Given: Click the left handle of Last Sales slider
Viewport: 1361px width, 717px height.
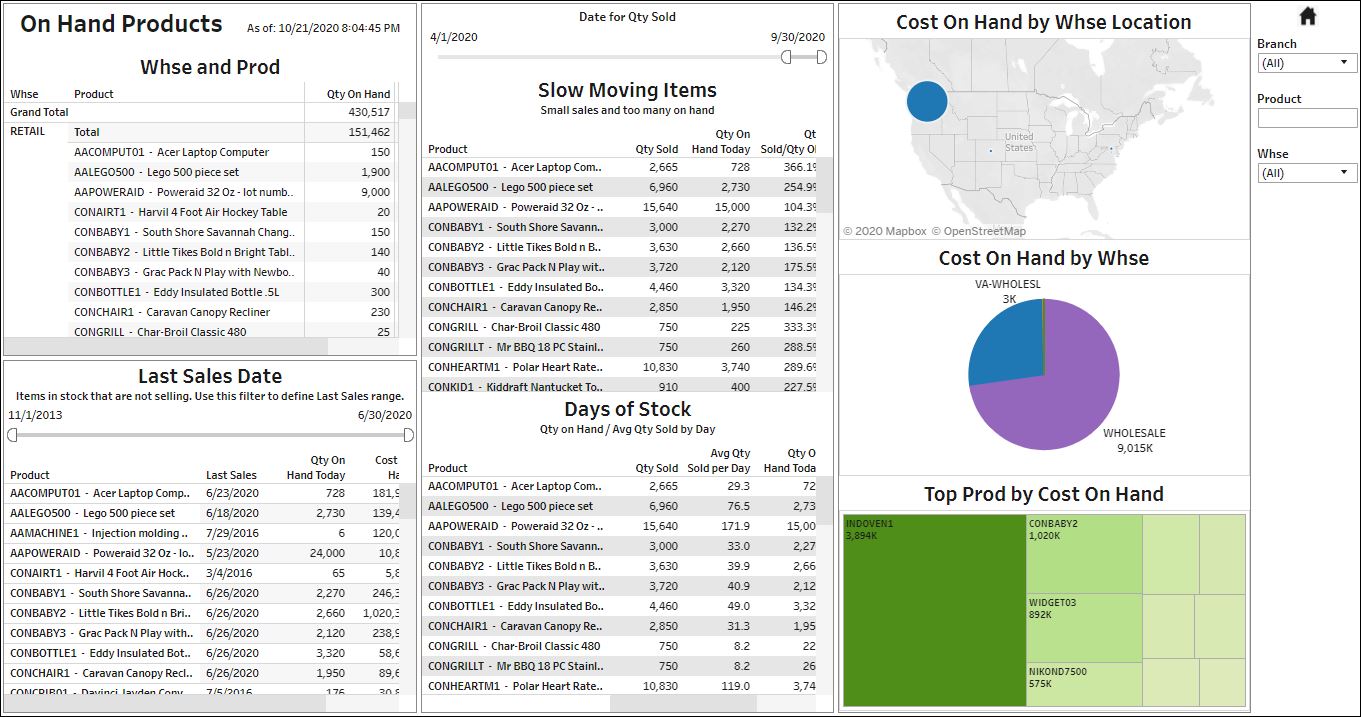Looking at the screenshot, I should coord(13,435).
